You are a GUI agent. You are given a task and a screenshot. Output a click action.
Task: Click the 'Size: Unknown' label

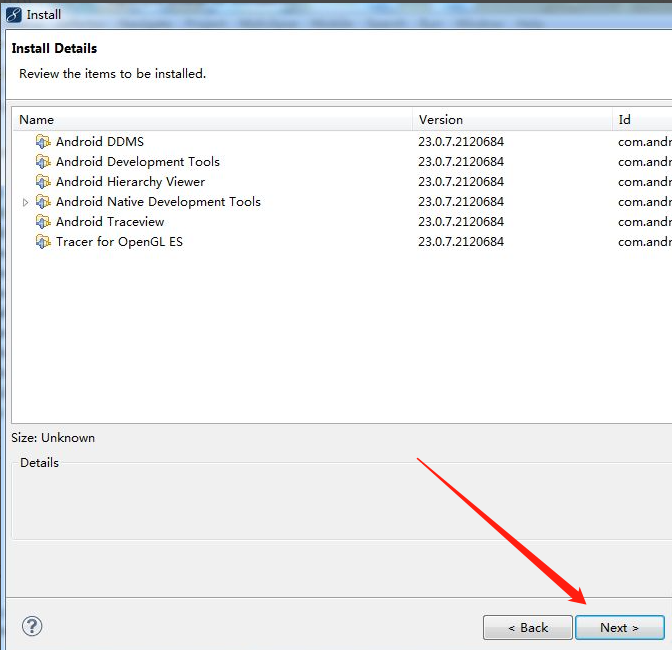[53, 438]
